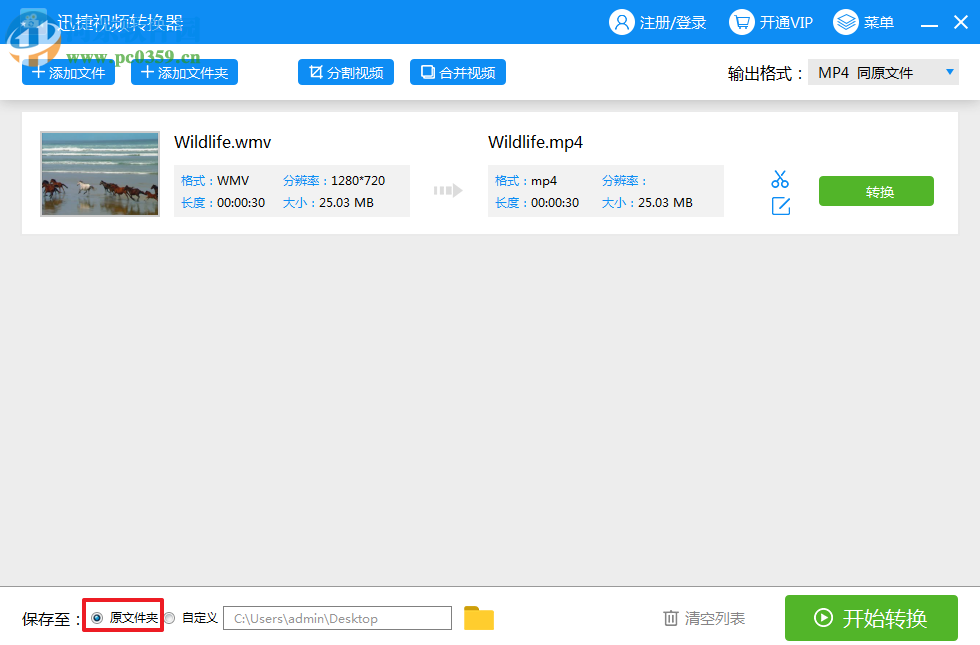Click the 添加文件 add file button

click(x=67, y=71)
